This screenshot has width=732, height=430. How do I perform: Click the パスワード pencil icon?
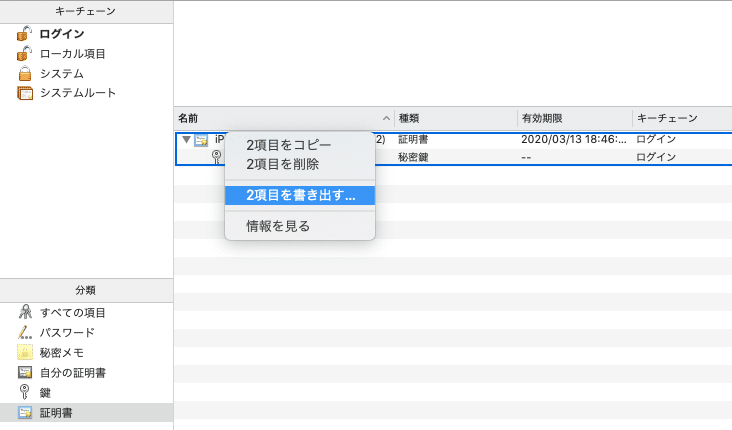click(x=25, y=332)
